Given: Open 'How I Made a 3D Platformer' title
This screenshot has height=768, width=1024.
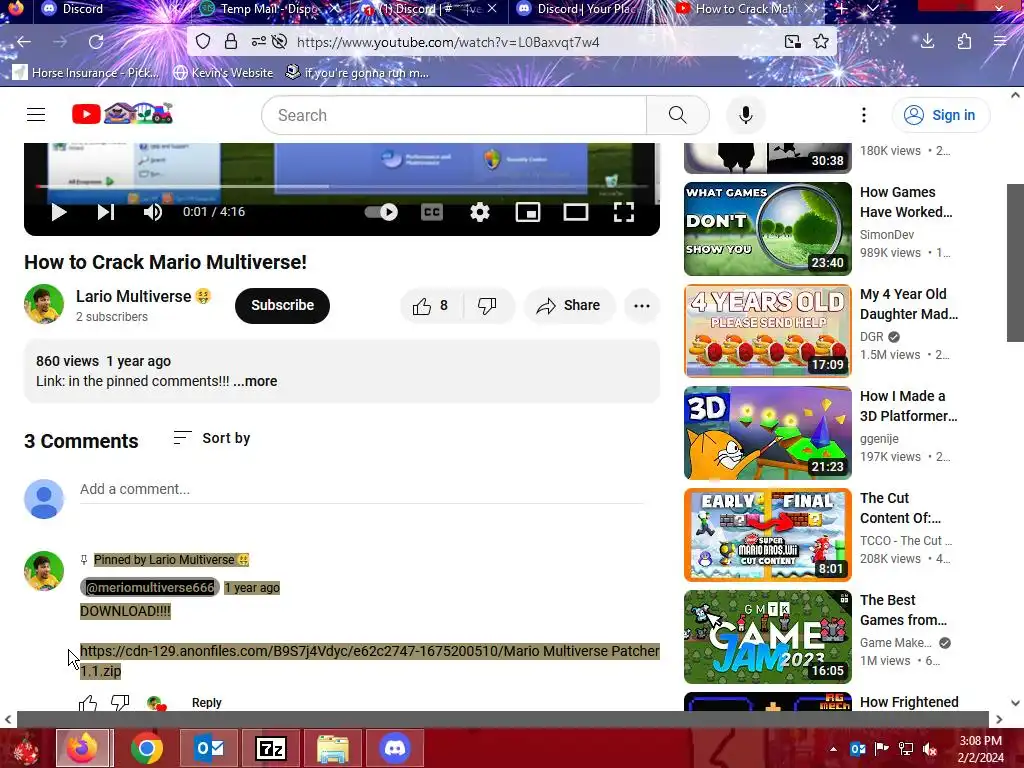Looking at the screenshot, I should tap(908, 406).
